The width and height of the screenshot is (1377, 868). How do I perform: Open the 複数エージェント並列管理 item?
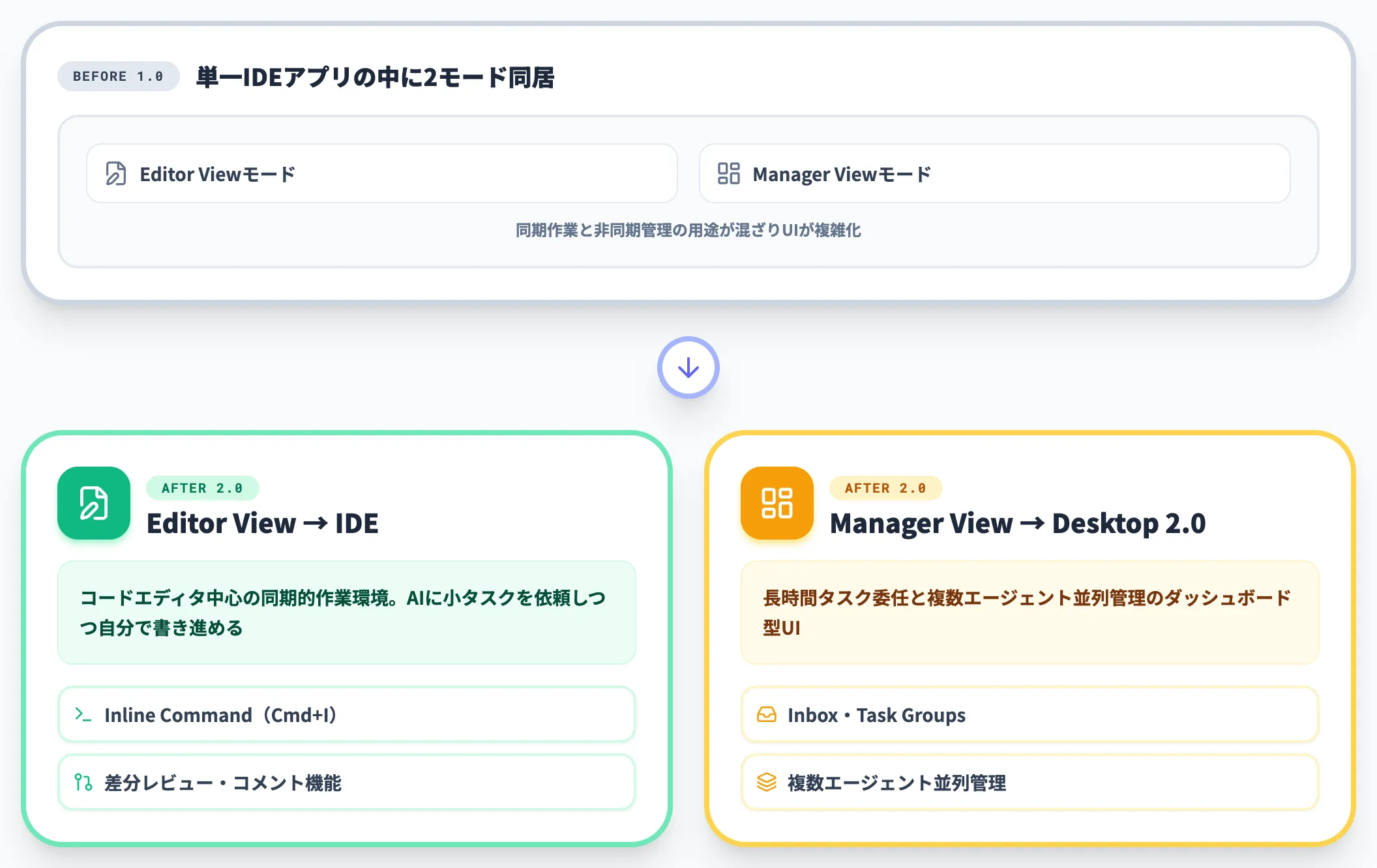click(1030, 782)
